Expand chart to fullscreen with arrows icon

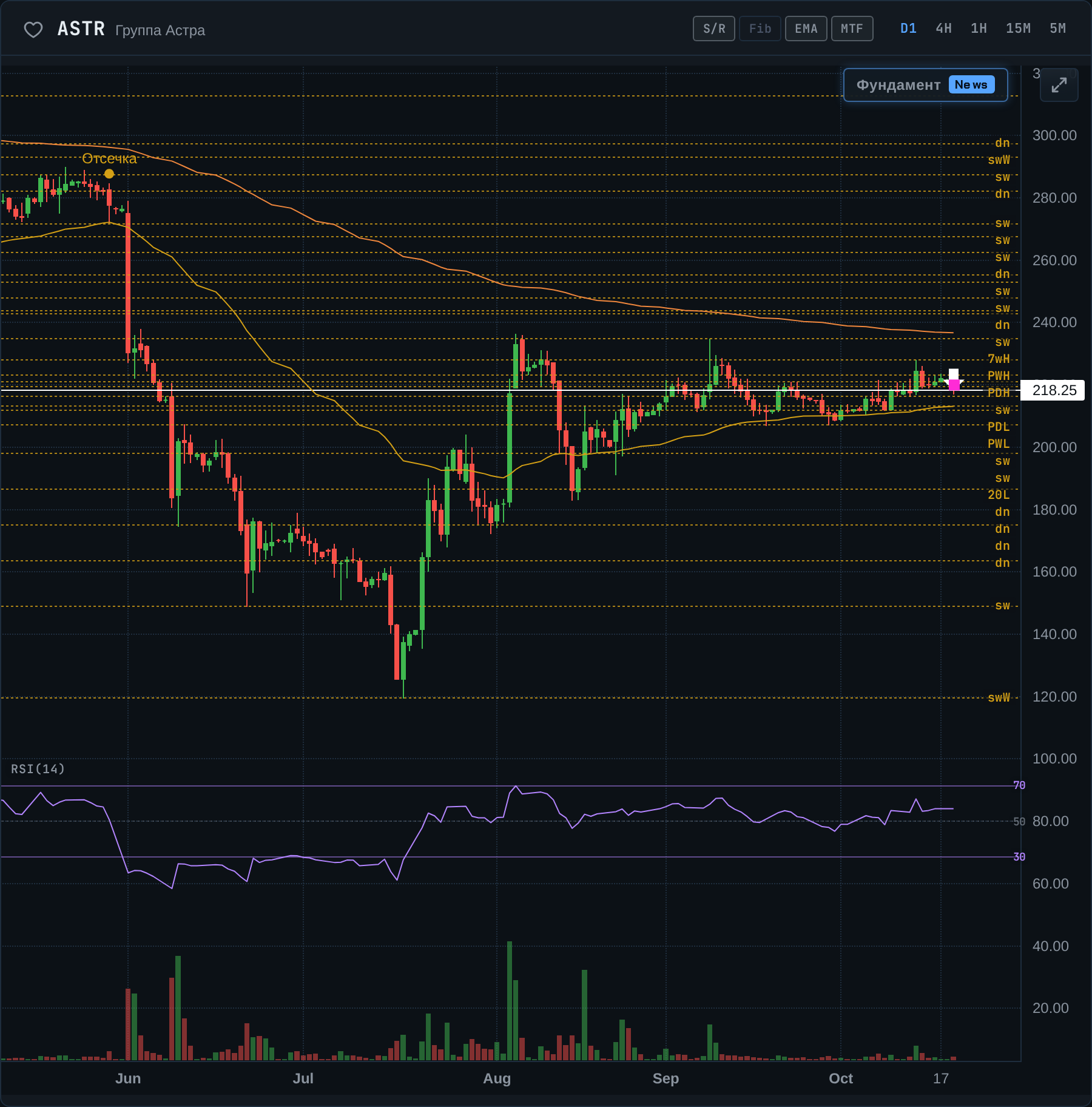tap(1059, 85)
